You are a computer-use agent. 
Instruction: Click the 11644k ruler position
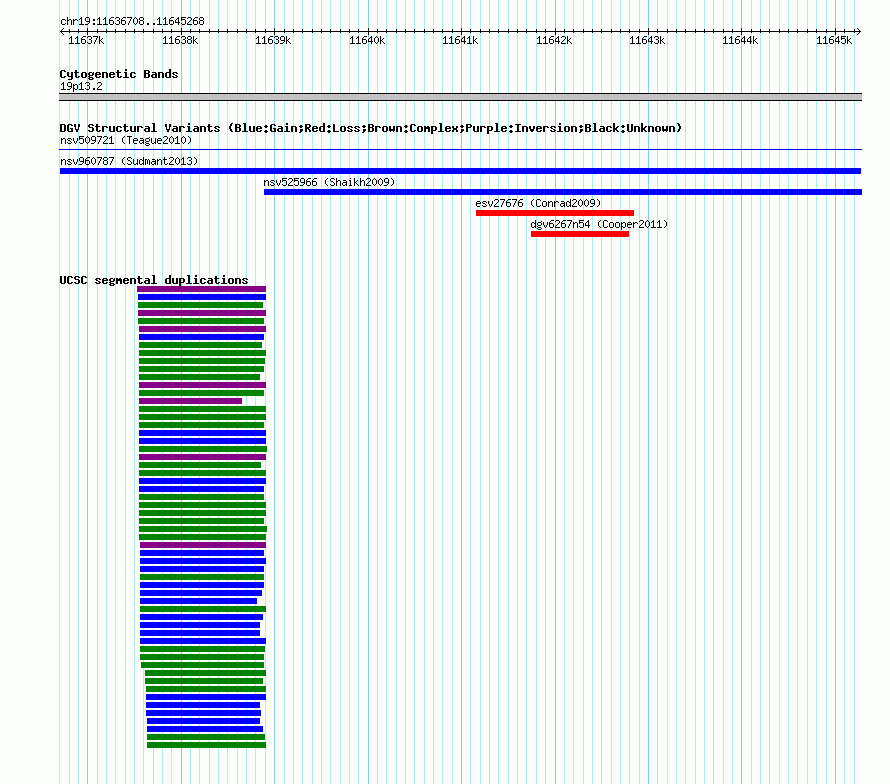tap(740, 40)
